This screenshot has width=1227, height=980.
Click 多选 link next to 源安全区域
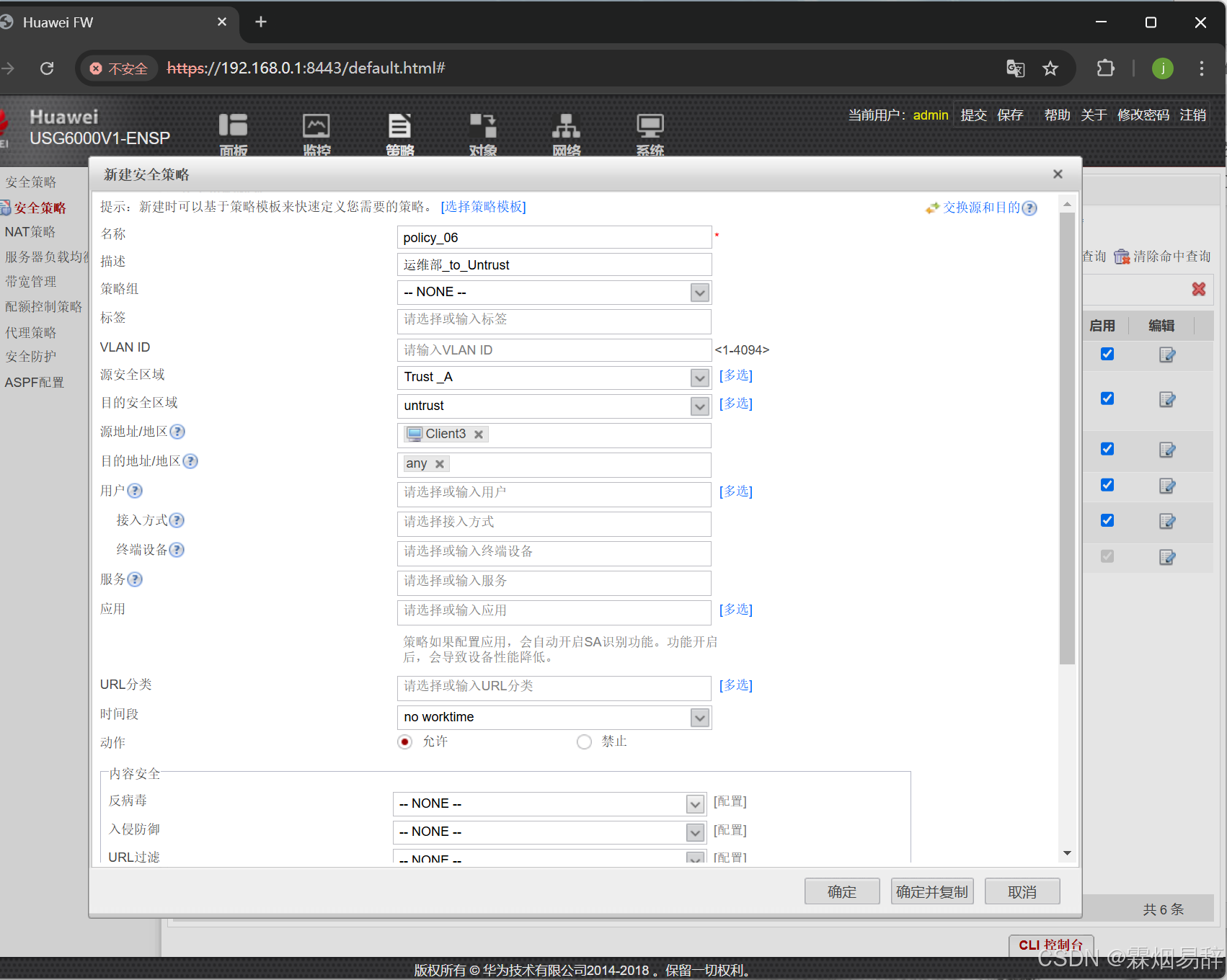(736, 375)
